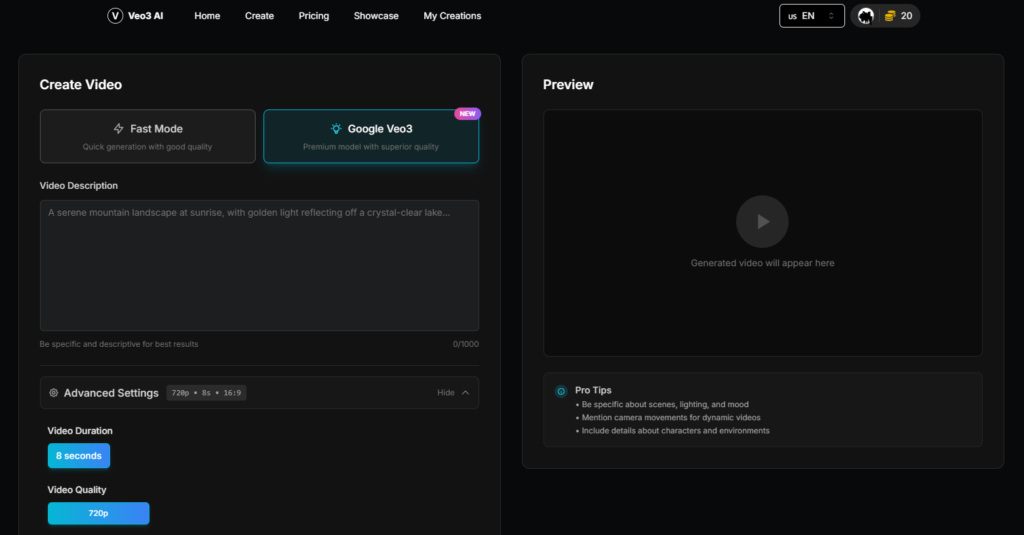Viewport: 1024px width, 535px height.
Task: Choose the 720p video quality
Action: coord(99,513)
